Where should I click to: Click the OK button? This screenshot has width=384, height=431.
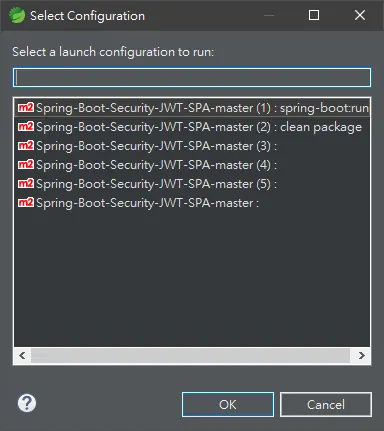(x=228, y=405)
